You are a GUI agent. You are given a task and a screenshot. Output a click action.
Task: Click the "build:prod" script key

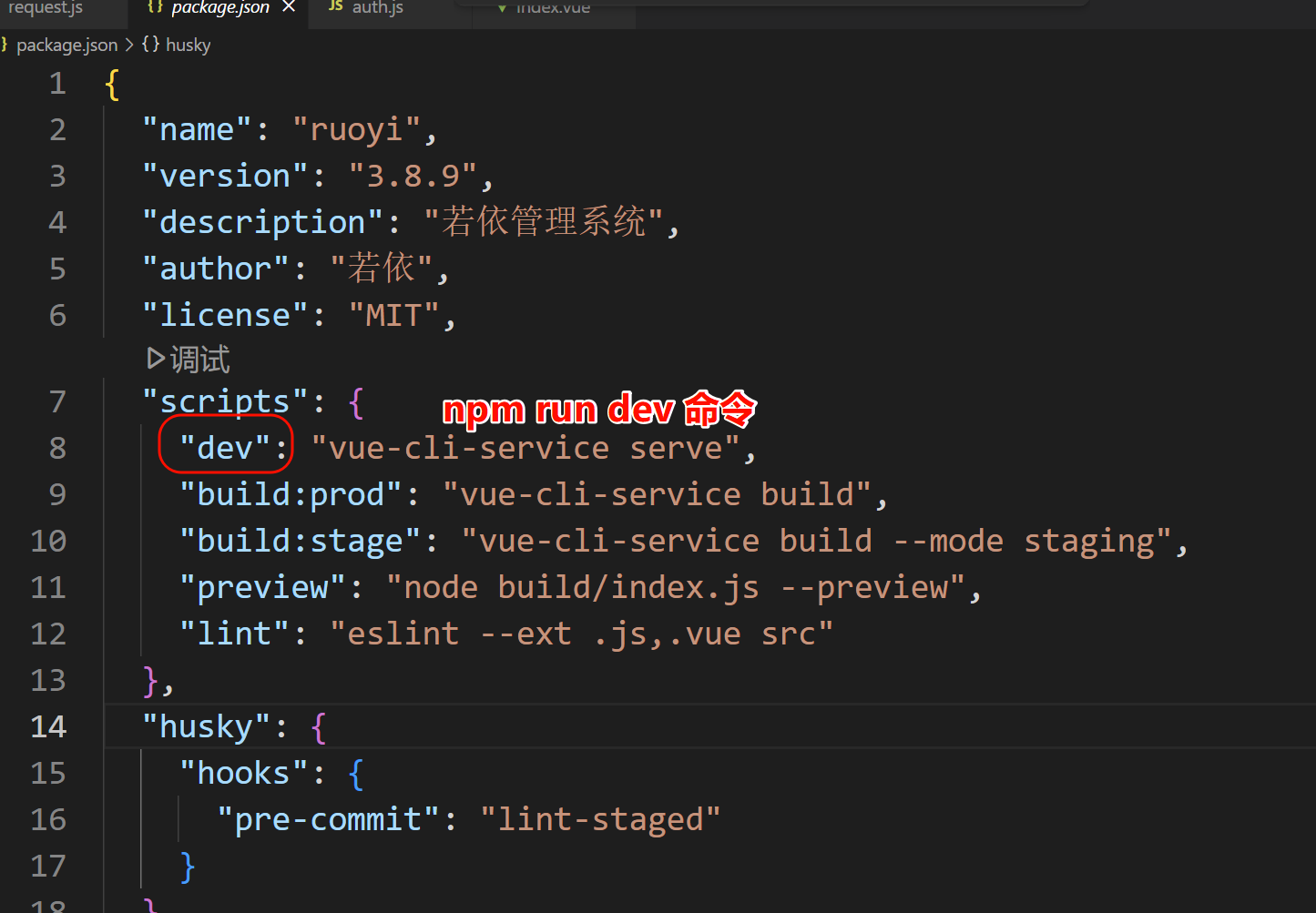point(291,494)
